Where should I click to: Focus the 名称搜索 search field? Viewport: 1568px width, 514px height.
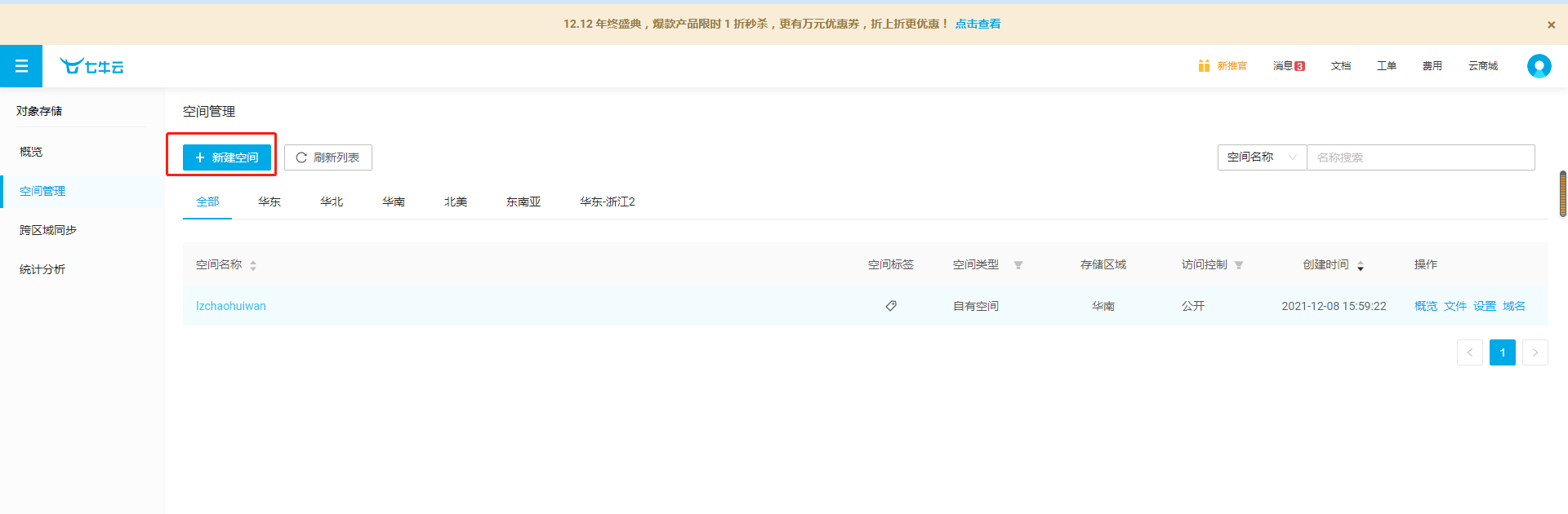point(1421,157)
